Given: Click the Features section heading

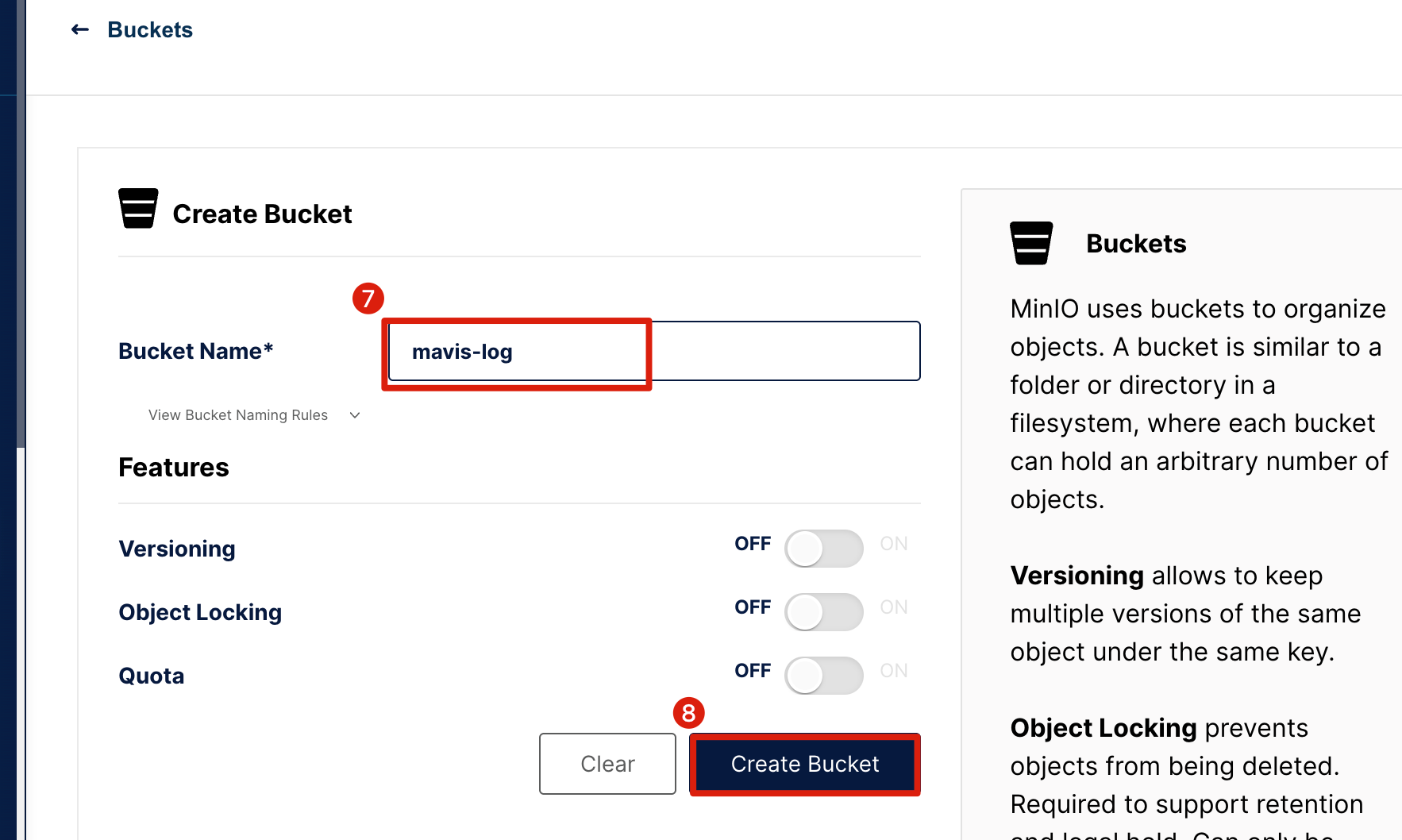Looking at the screenshot, I should point(174,468).
